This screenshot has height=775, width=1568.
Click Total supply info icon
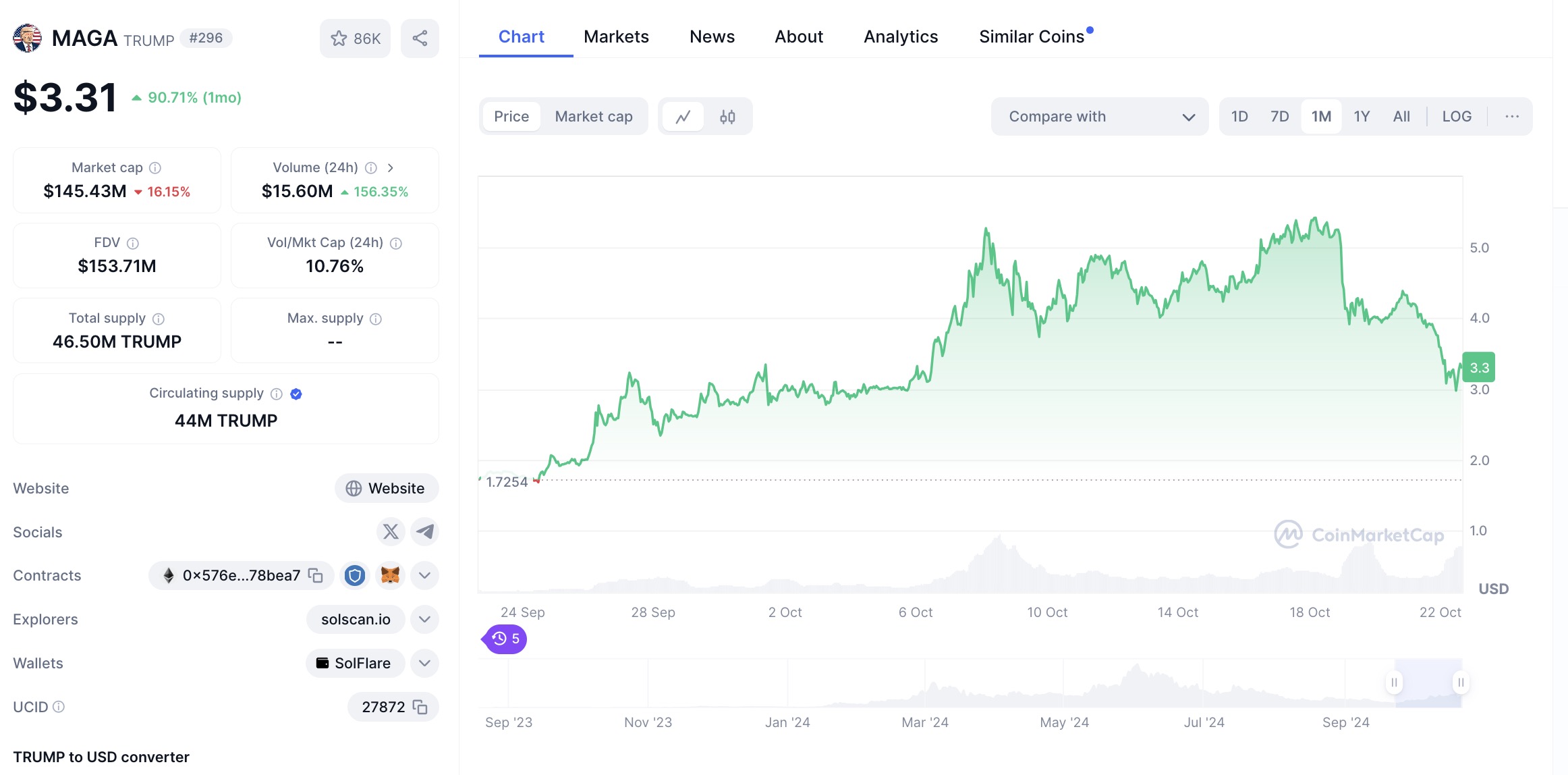pos(159,319)
